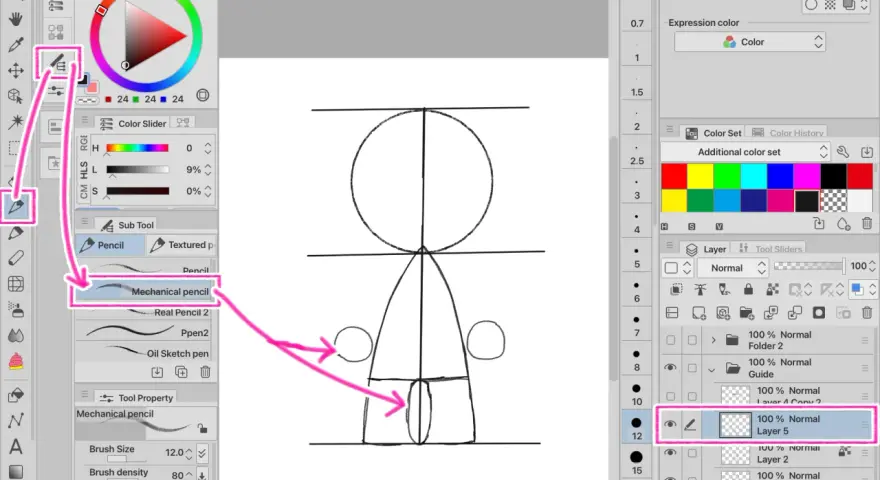The width and height of the screenshot is (880, 480).
Task: Create a new layer folder
Action: [x=746, y=313]
